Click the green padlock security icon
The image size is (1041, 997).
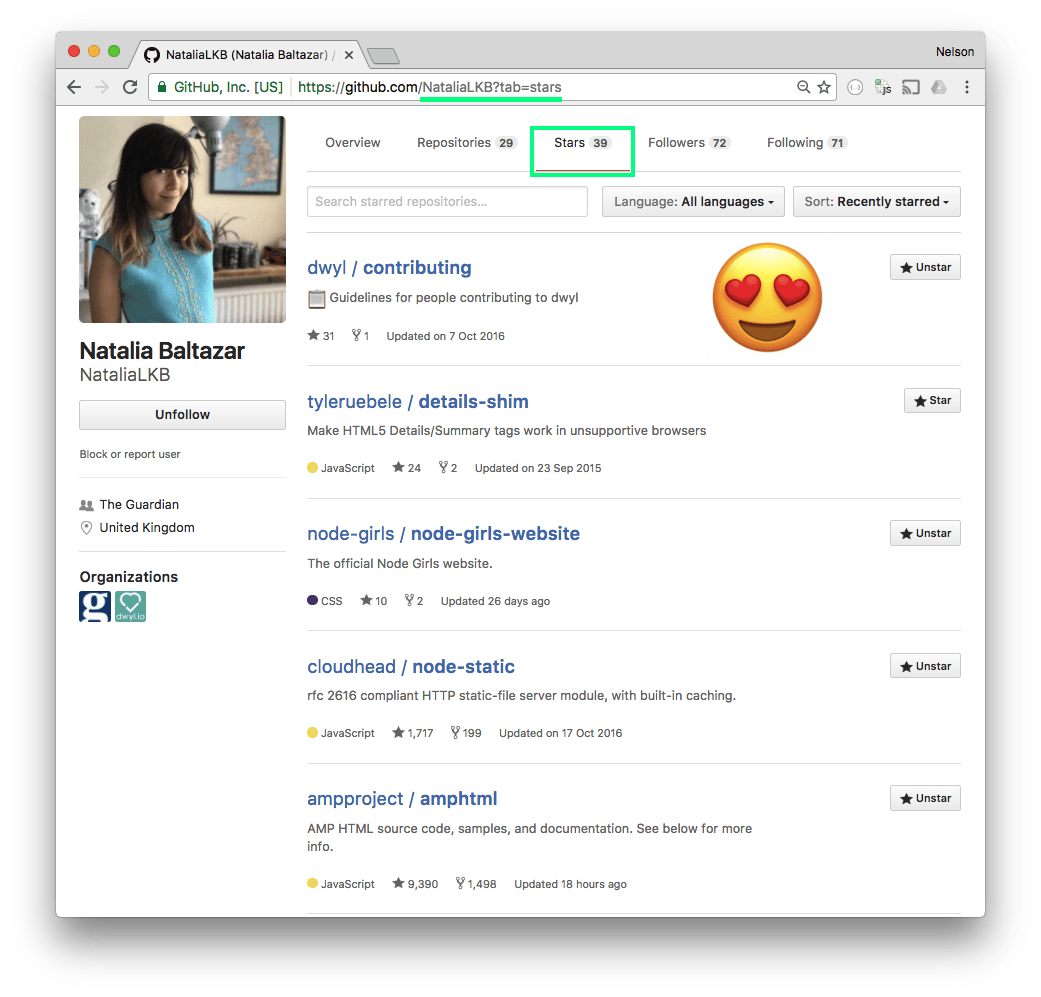tap(161, 87)
